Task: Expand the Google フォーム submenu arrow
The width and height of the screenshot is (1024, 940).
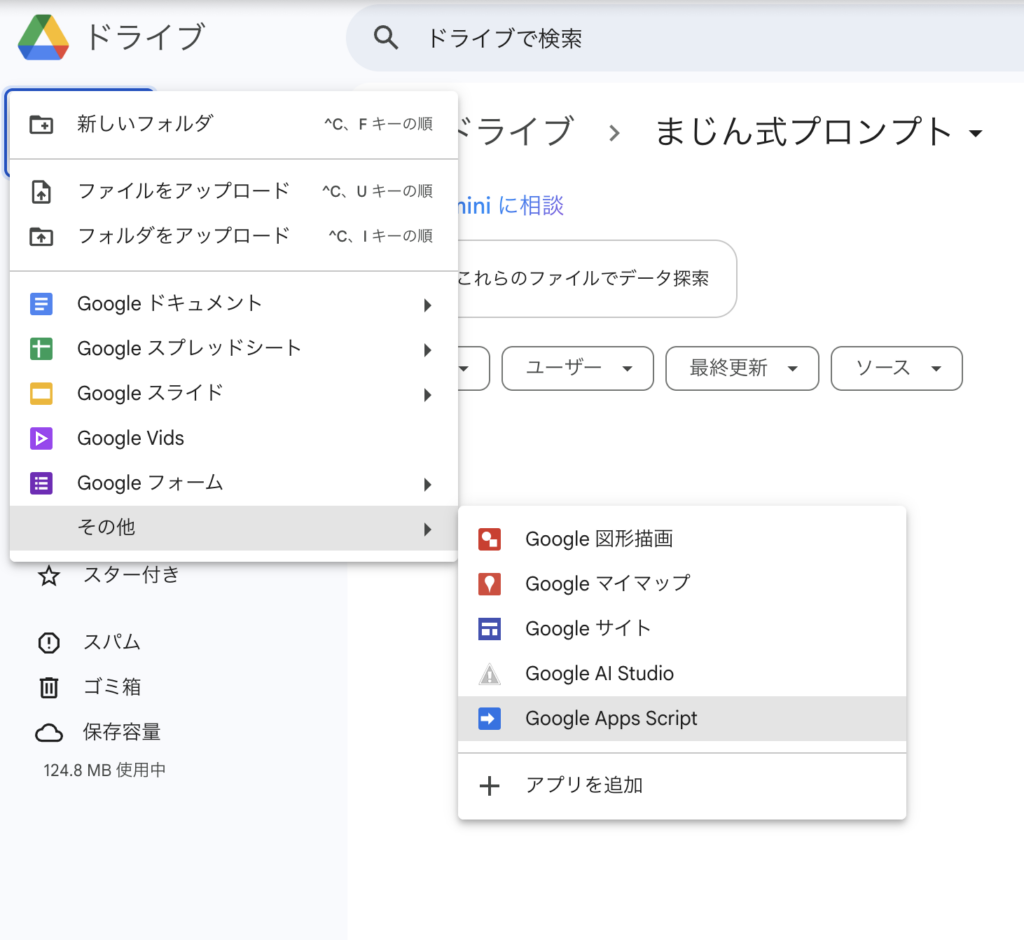Action: click(427, 485)
